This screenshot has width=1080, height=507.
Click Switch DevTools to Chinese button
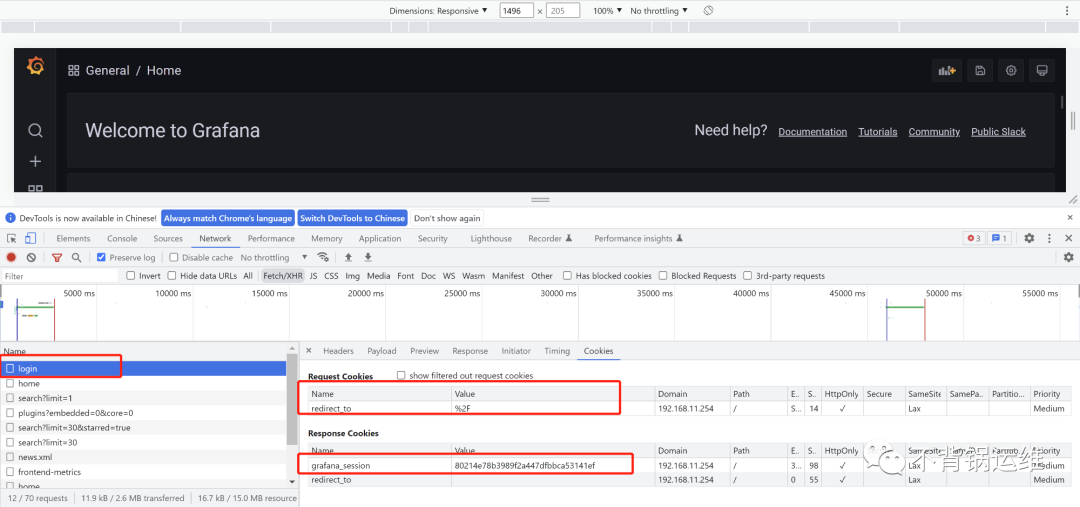click(352, 218)
